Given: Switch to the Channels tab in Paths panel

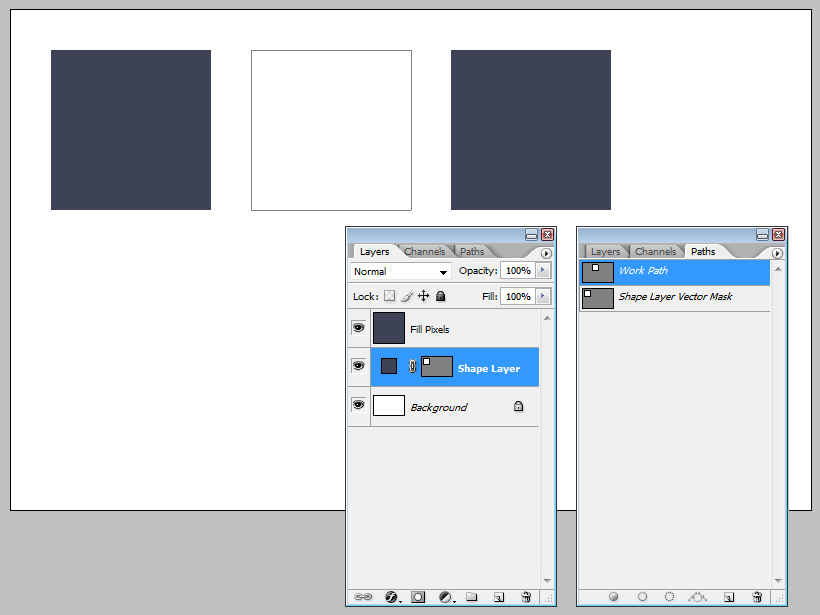Looking at the screenshot, I should [656, 252].
